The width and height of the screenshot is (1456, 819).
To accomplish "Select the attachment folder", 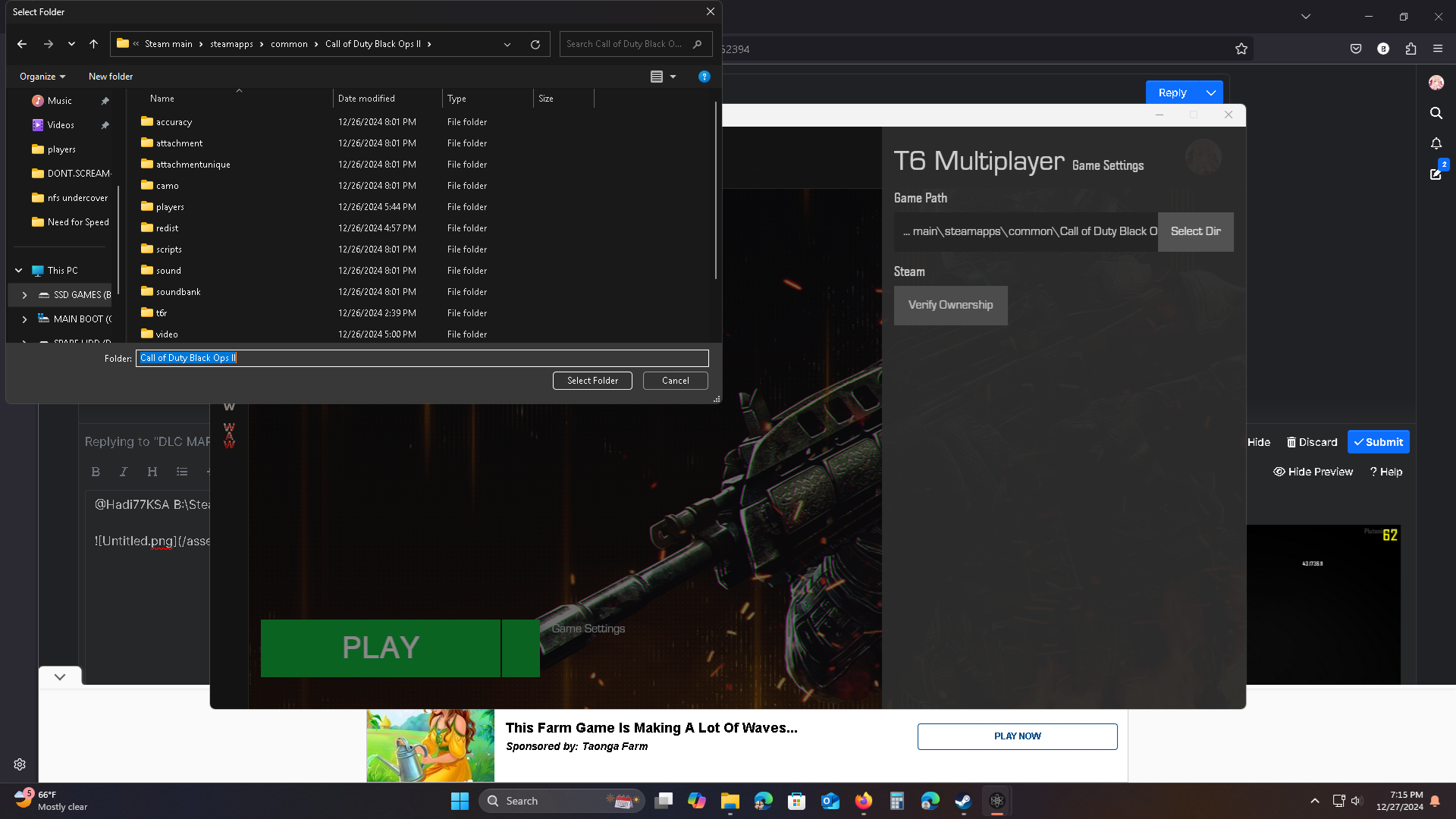I will [179, 143].
